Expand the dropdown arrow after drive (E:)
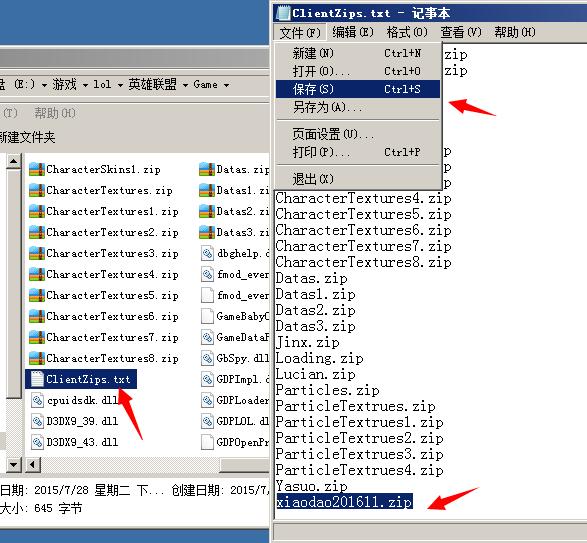 coord(45,85)
